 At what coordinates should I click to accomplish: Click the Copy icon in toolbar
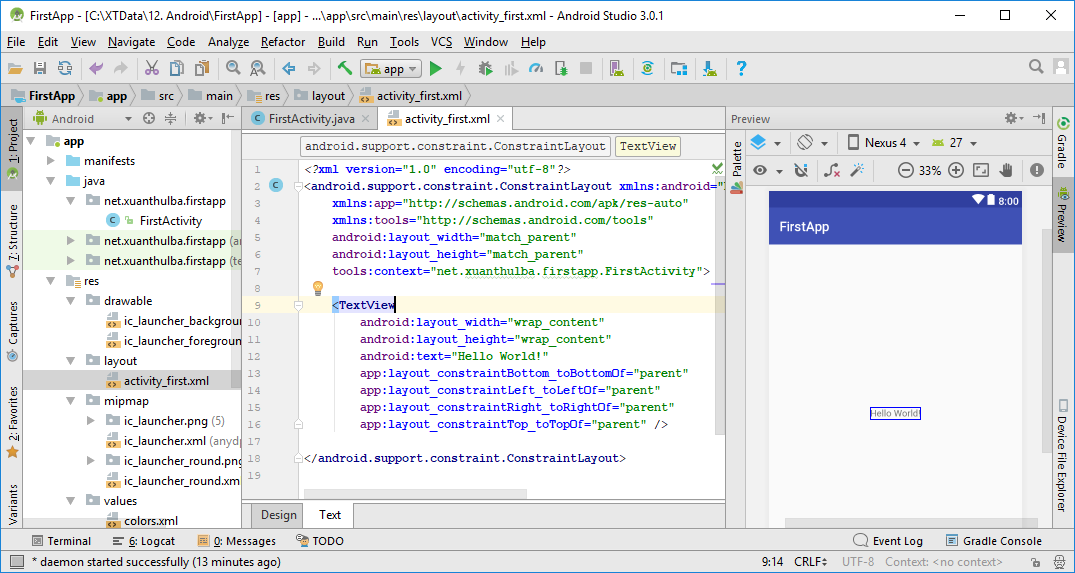tap(177, 69)
